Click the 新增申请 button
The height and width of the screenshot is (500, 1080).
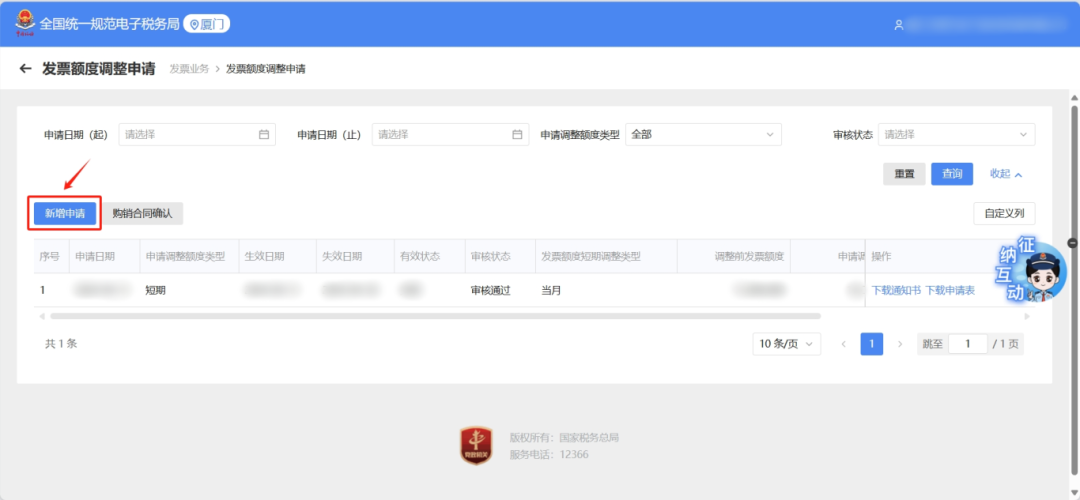pos(65,213)
